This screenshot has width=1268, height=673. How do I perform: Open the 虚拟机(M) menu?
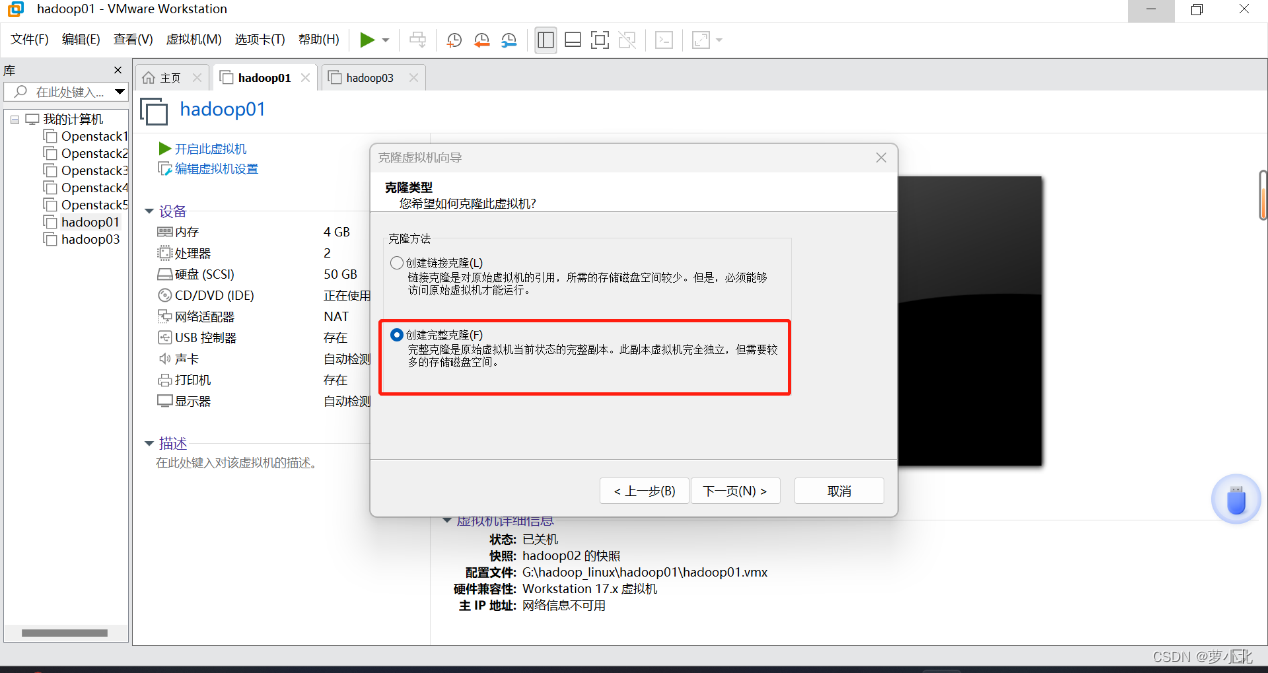[x=194, y=40]
